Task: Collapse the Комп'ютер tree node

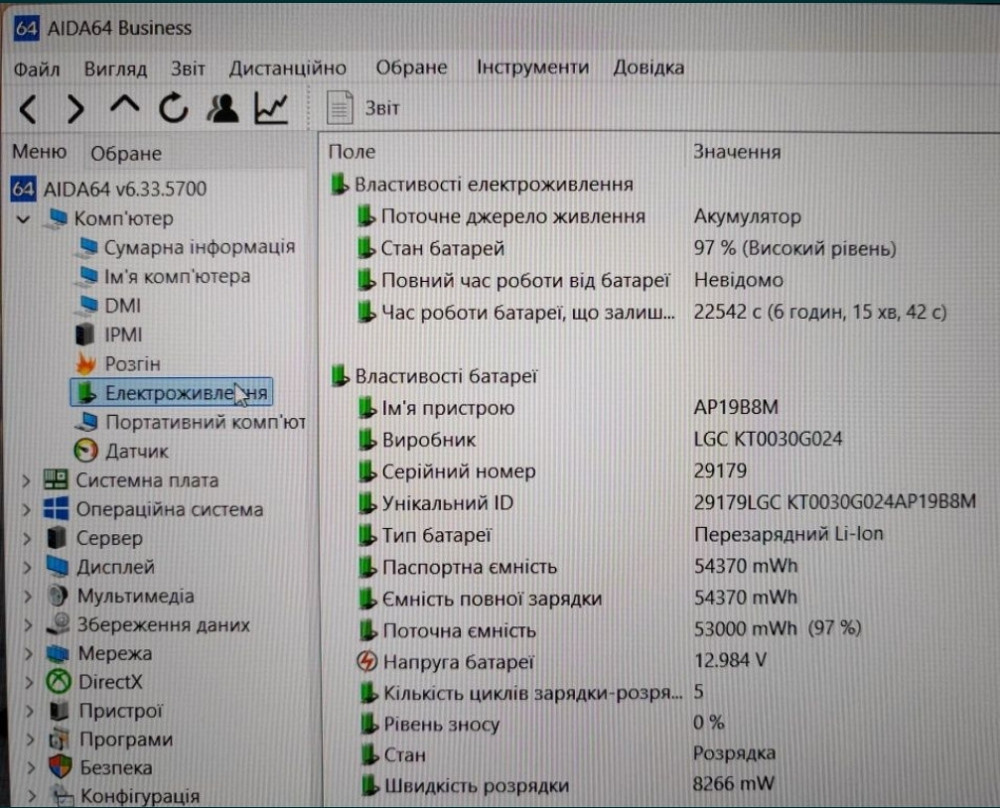Action: coord(24,219)
